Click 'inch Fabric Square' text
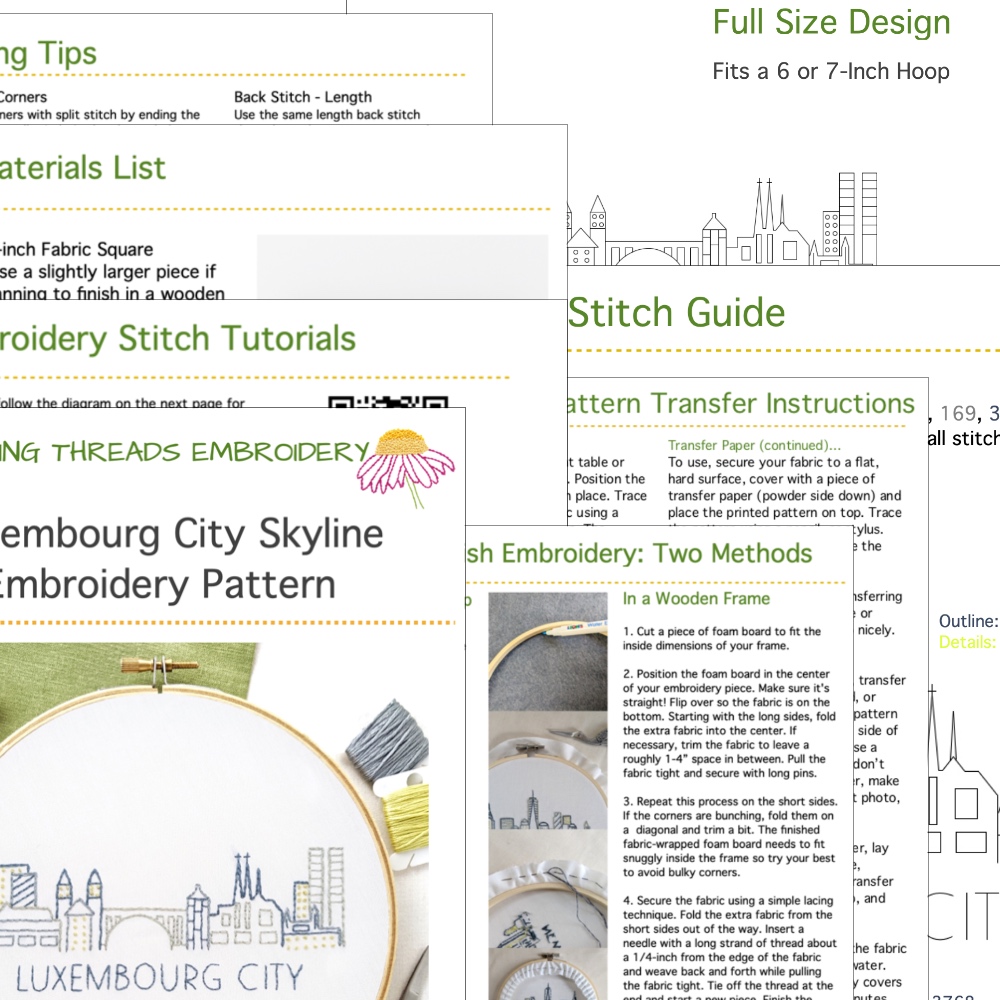 pos(77,249)
